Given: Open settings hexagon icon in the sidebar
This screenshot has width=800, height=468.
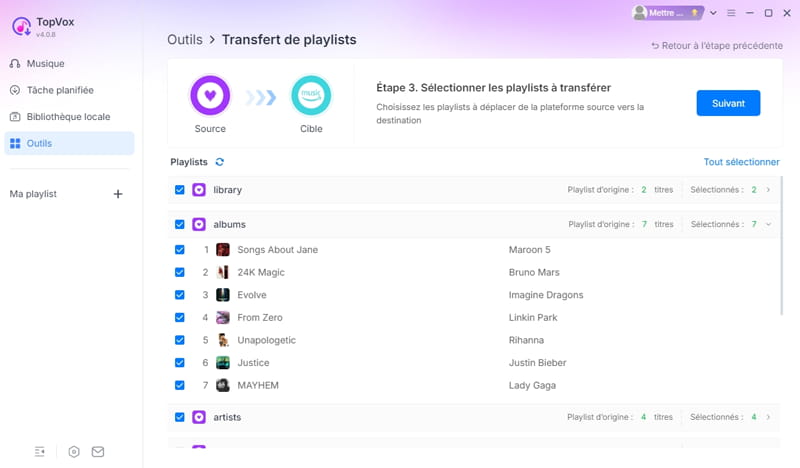Looking at the screenshot, I should click(74, 452).
